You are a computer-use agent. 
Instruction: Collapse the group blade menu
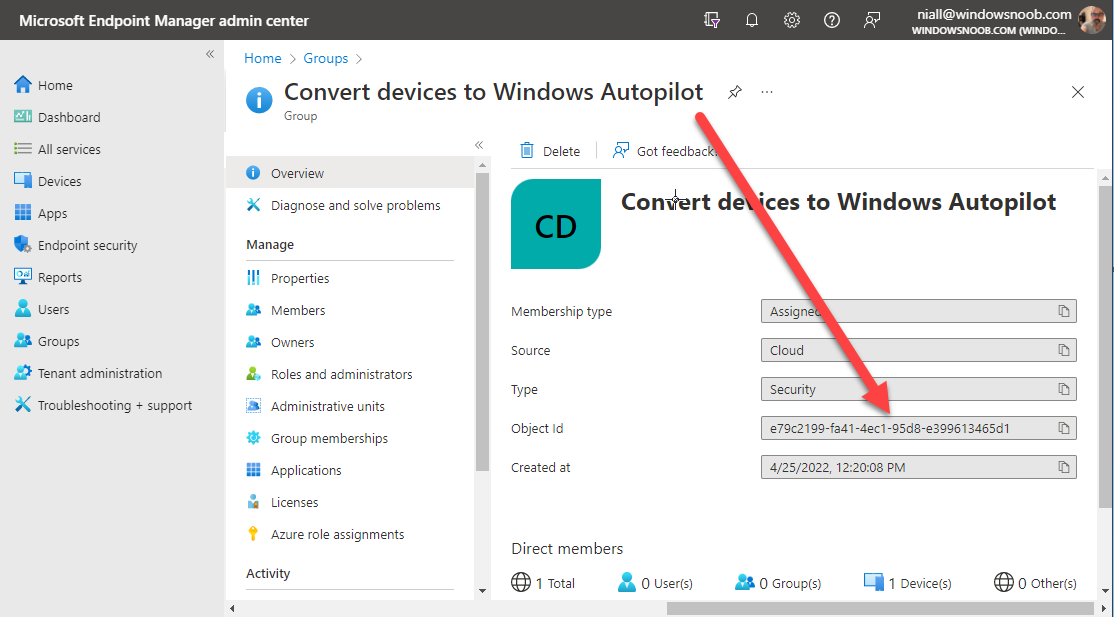479,145
